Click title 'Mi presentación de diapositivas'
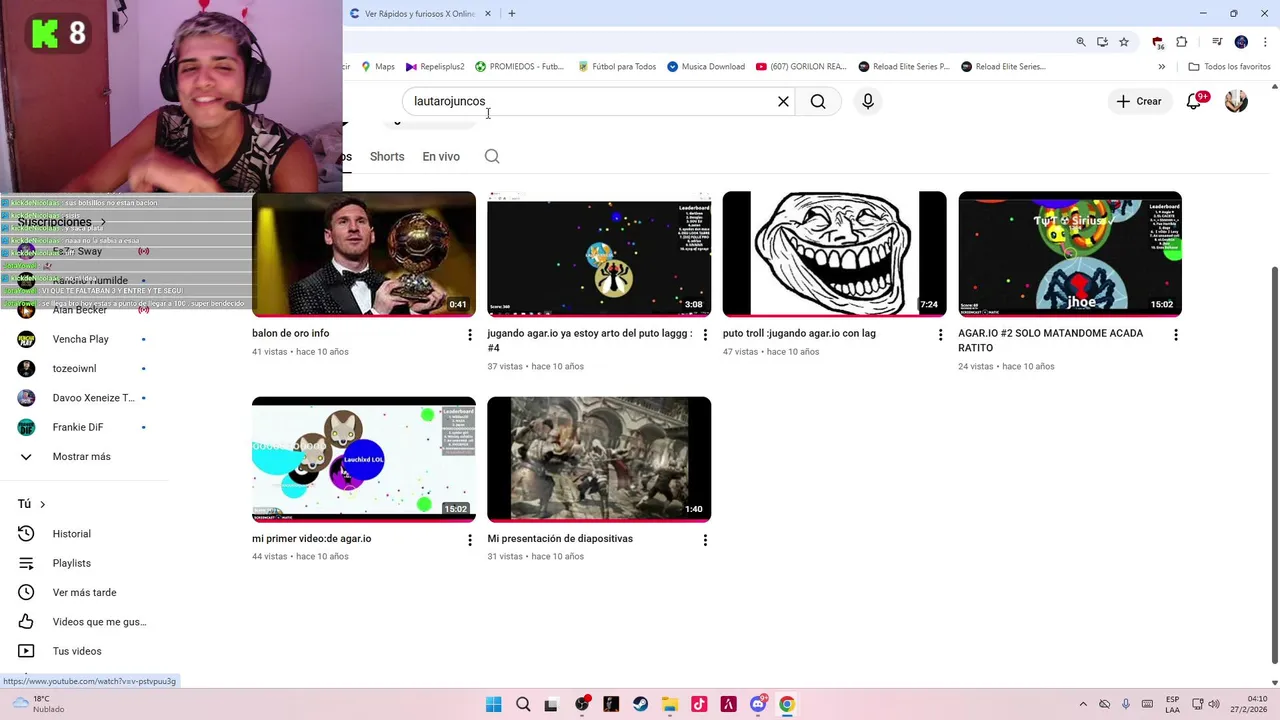Image resolution: width=1280 pixels, height=720 pixels. [560, 538]
